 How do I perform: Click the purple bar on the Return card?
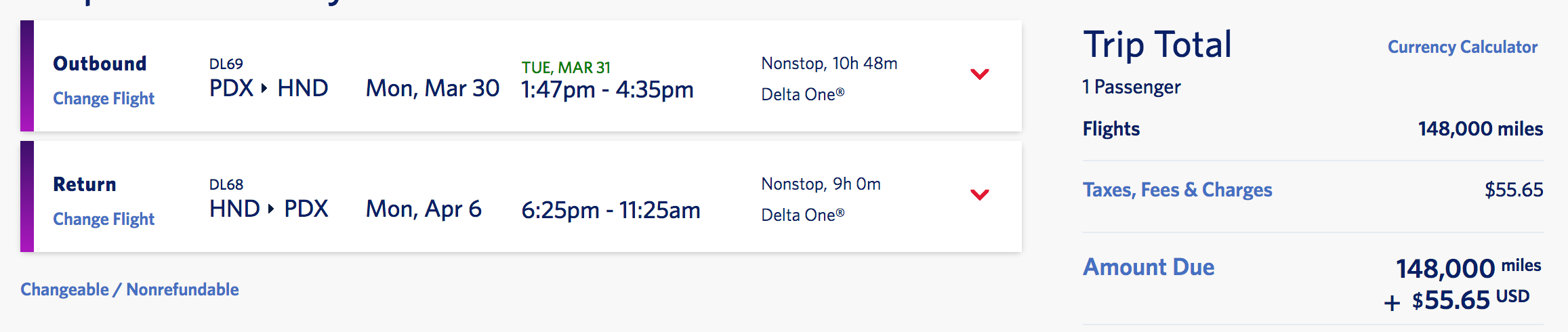tap(27, 196)
